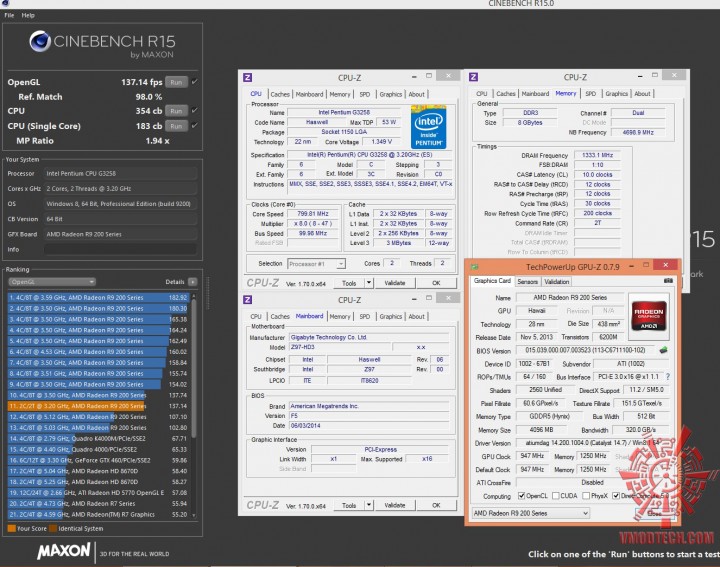Toggle the CPU (Single Core) test checkmark
This screenshot has height=567, width=720.
[195, 125]
